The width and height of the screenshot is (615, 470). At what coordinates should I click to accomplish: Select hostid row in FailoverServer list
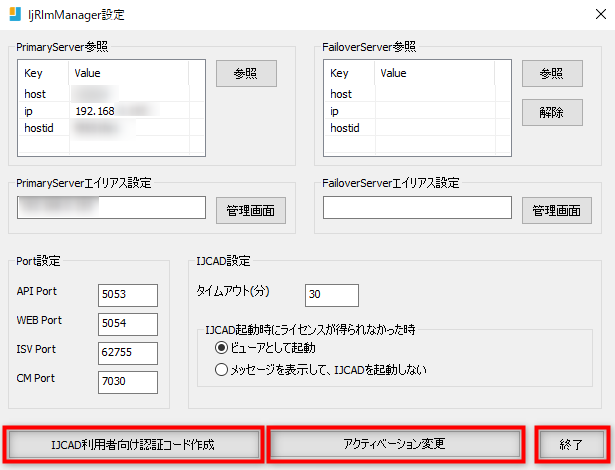[417, 128]
